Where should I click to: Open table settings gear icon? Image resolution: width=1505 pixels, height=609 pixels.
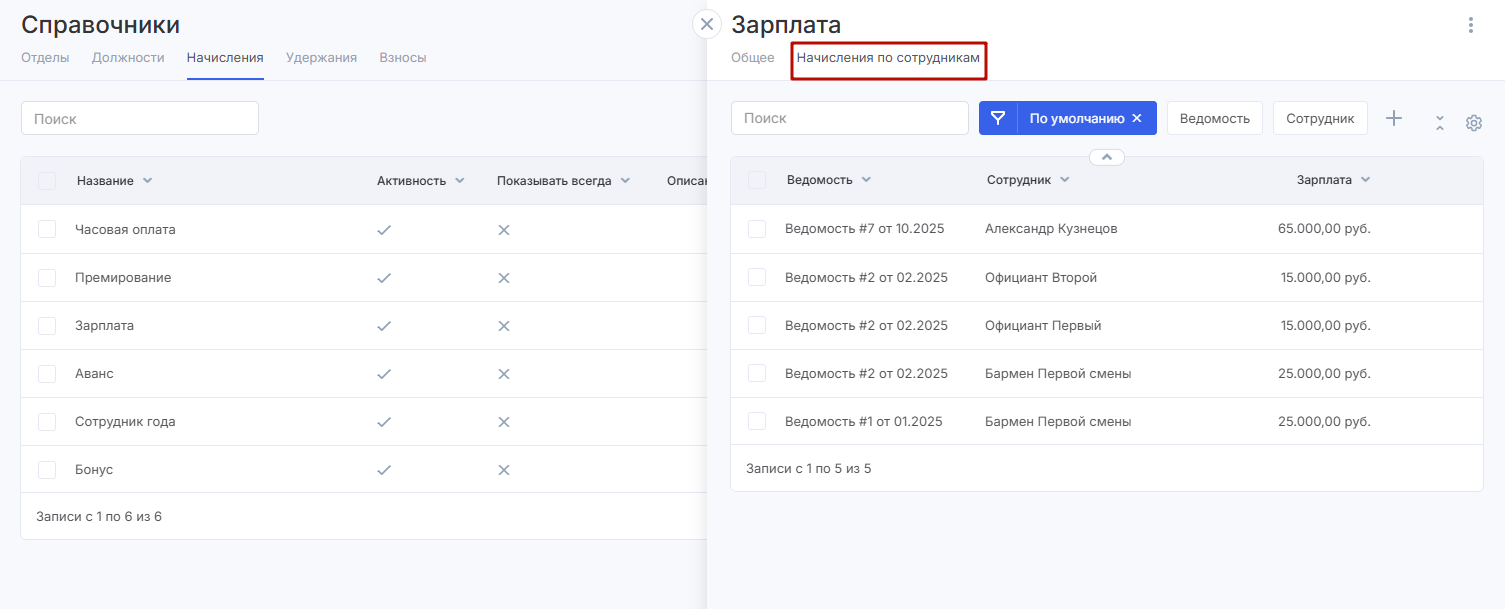[1473, 123]
